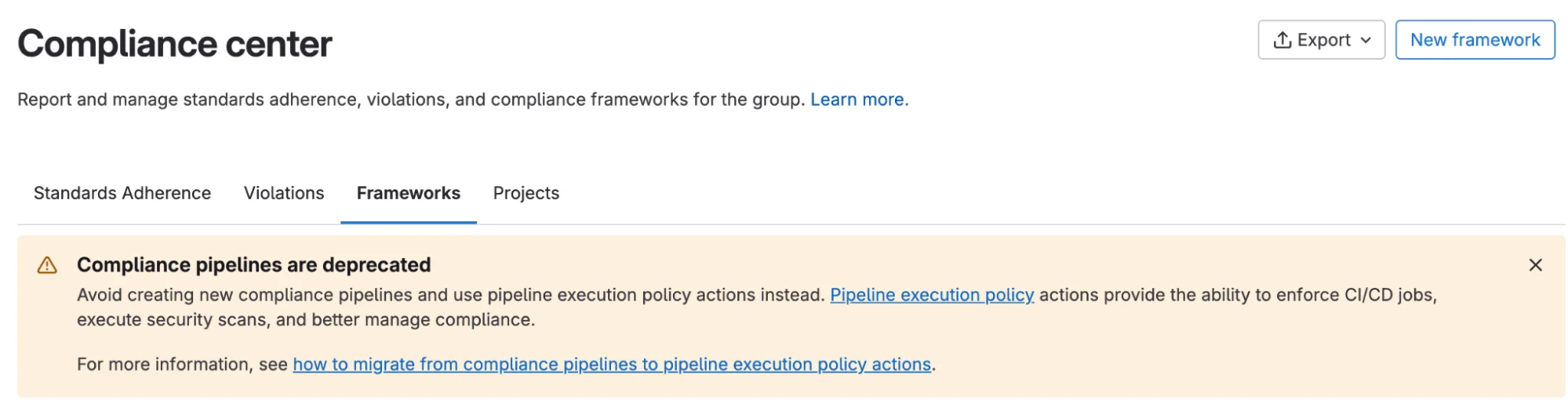The height and width of the screenshot is (404, 1568).
Task: Switch to the Standards Adherence tab
Action: [x=122, y=193]
